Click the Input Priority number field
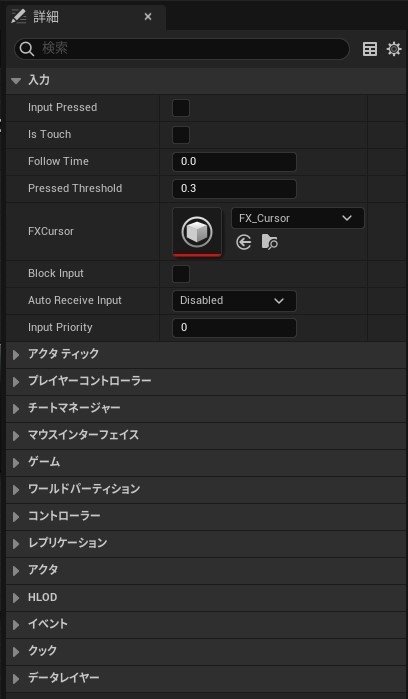 tap(234, 328)
